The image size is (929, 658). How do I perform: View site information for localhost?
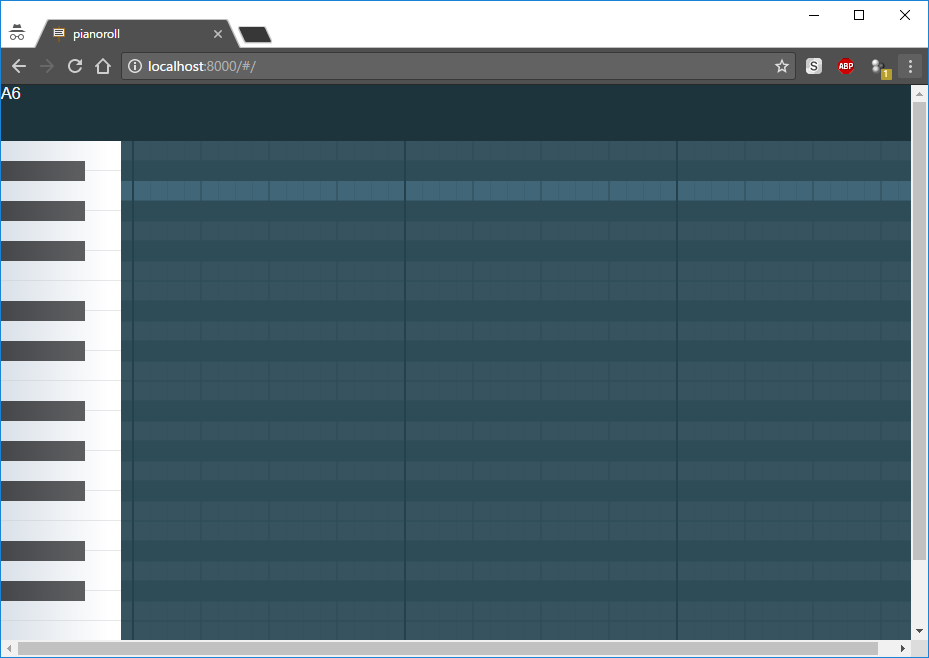(x=135, y=66)
